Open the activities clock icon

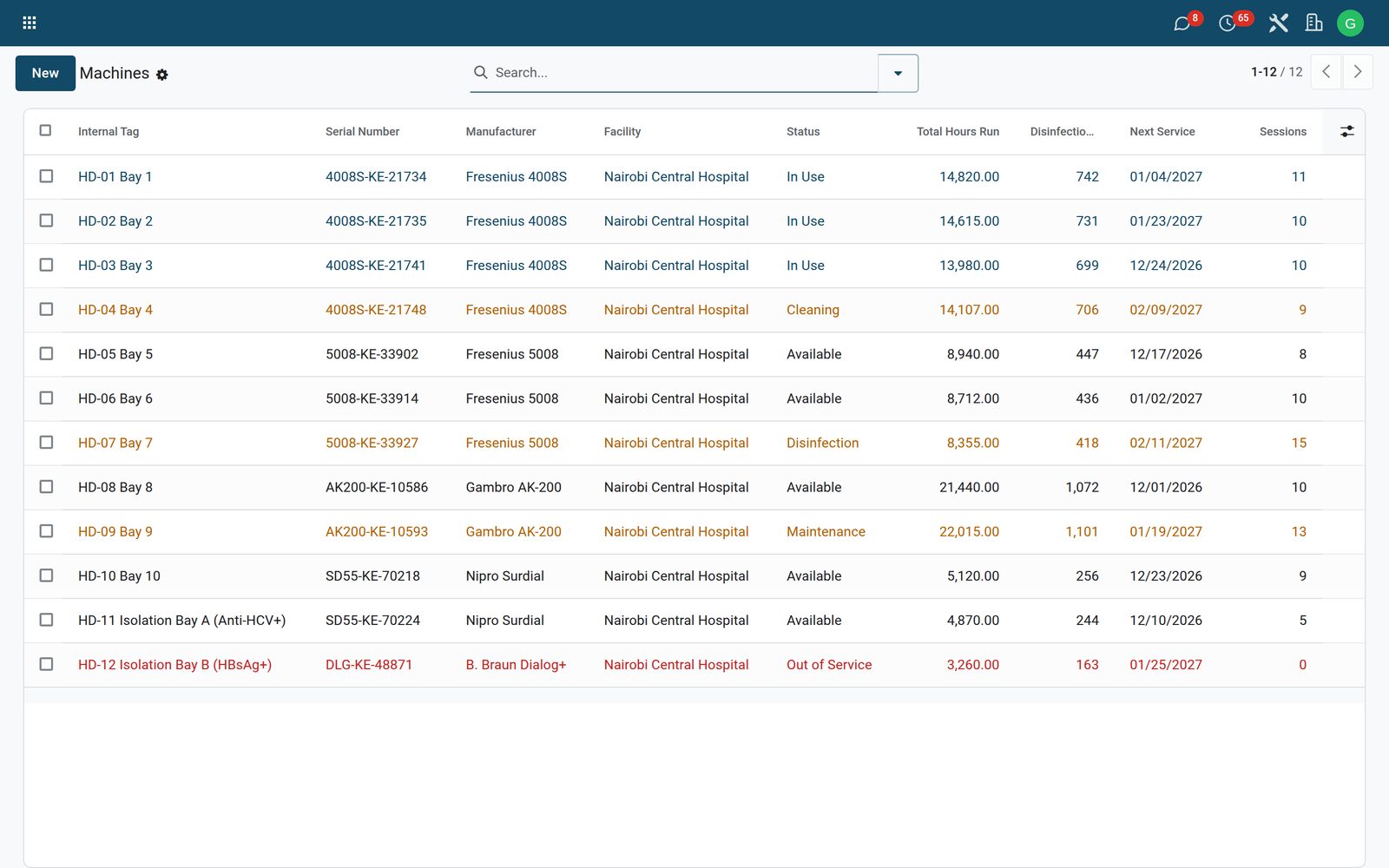click(x=1227, y=23)
